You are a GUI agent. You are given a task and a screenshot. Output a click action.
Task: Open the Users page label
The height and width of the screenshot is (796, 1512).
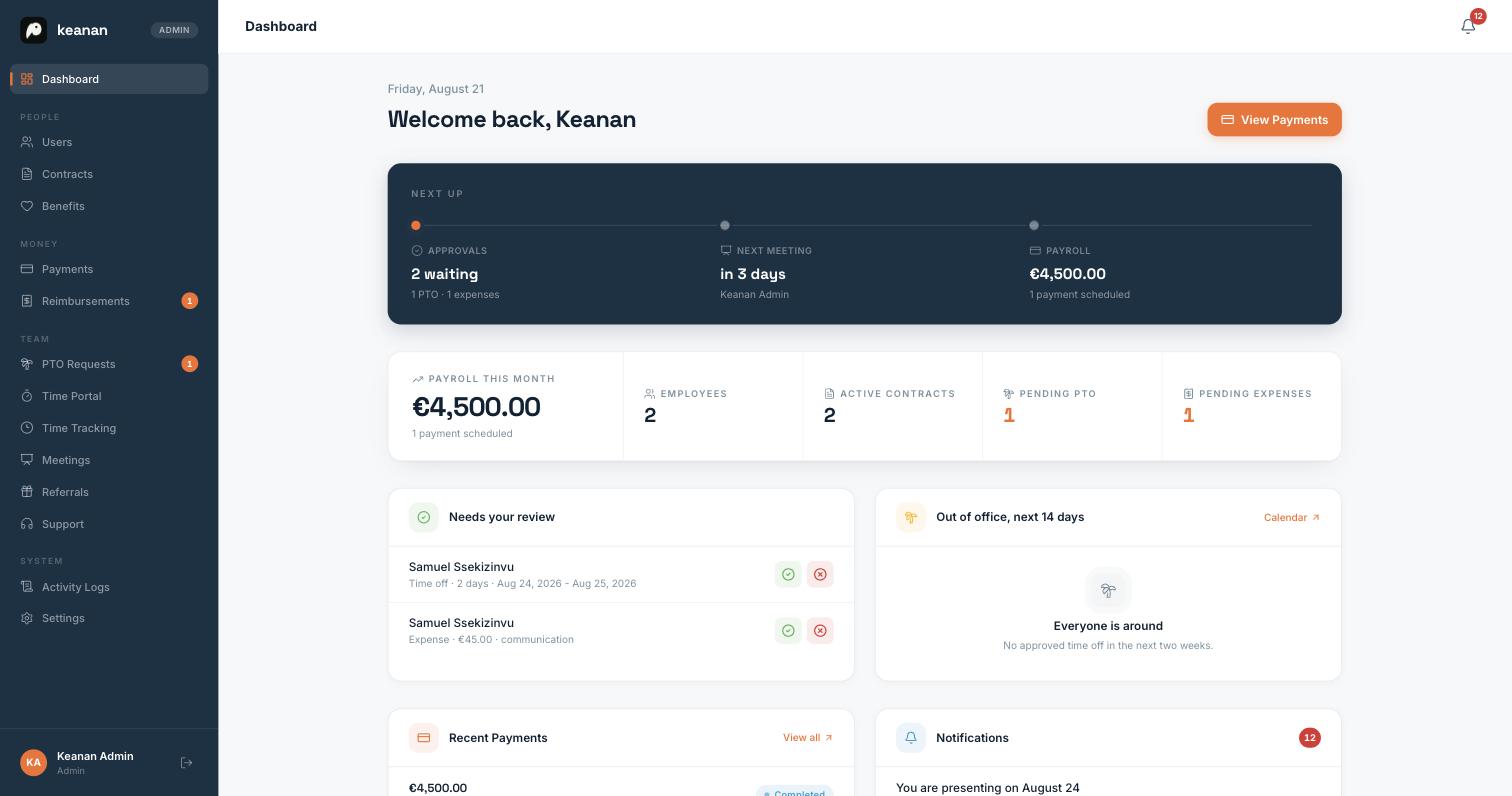pos(57,142)
